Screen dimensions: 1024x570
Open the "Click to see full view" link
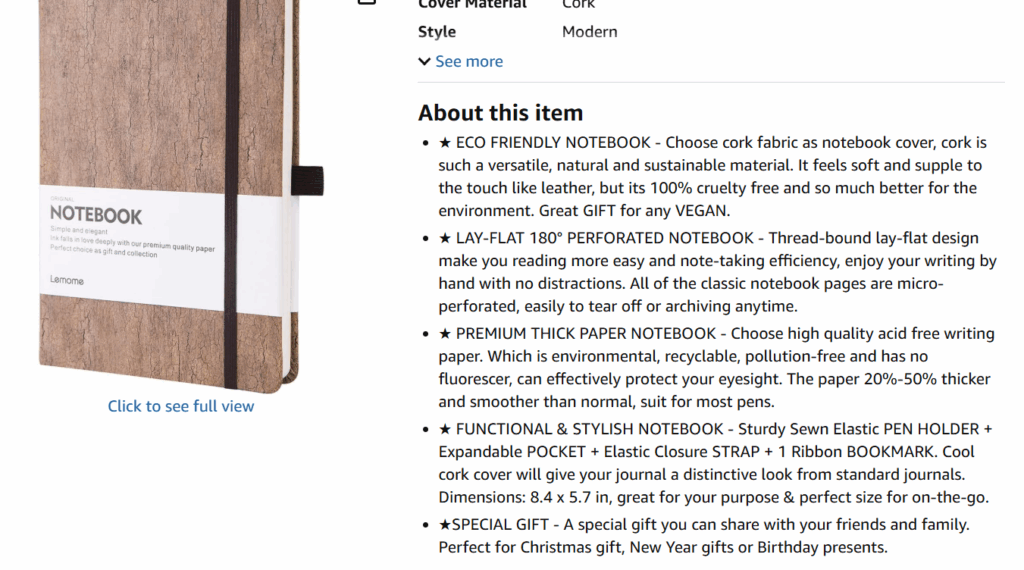click(x=181, y=406)
